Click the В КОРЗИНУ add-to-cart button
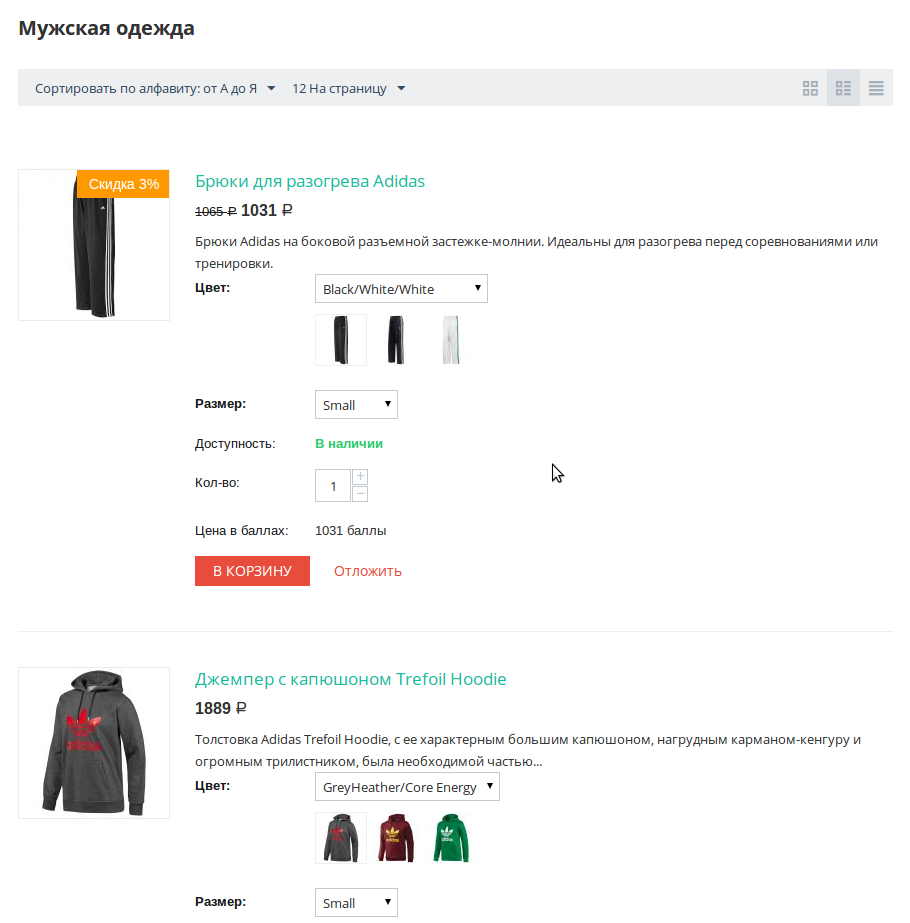Viewport: 910px width, 923px height. 252,571
